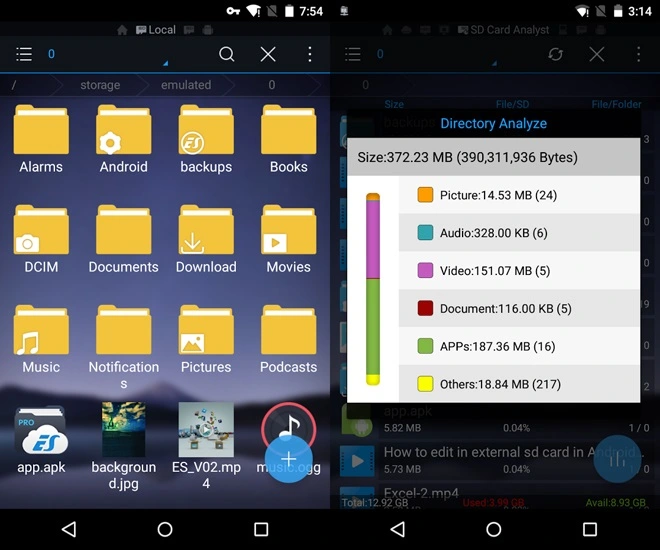Viewport: 660px width, 550px height.
Task: Open the ES backups folder
Action: [x=206, y=139]
